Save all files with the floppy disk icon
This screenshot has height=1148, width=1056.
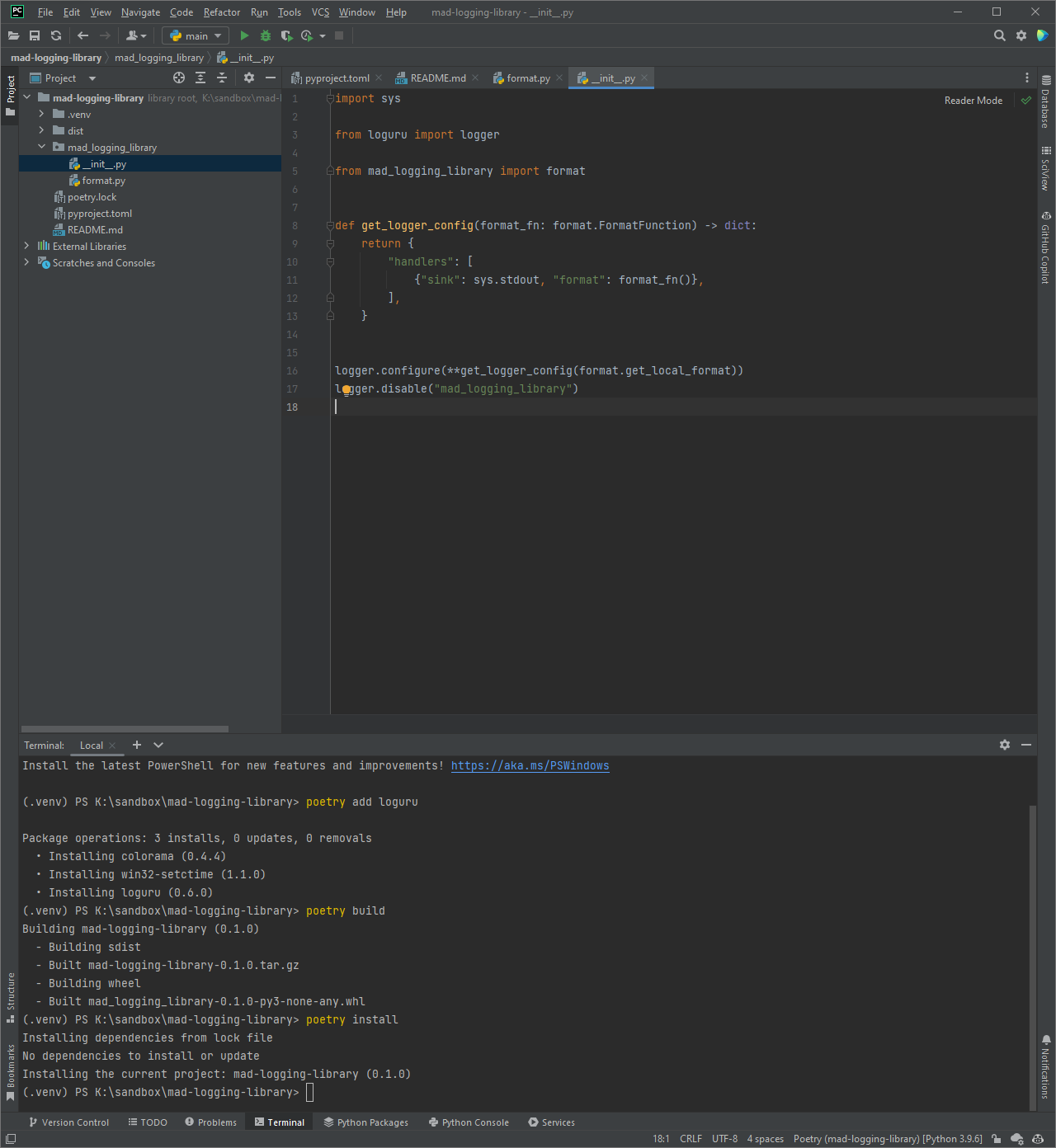tap(35, 35)
